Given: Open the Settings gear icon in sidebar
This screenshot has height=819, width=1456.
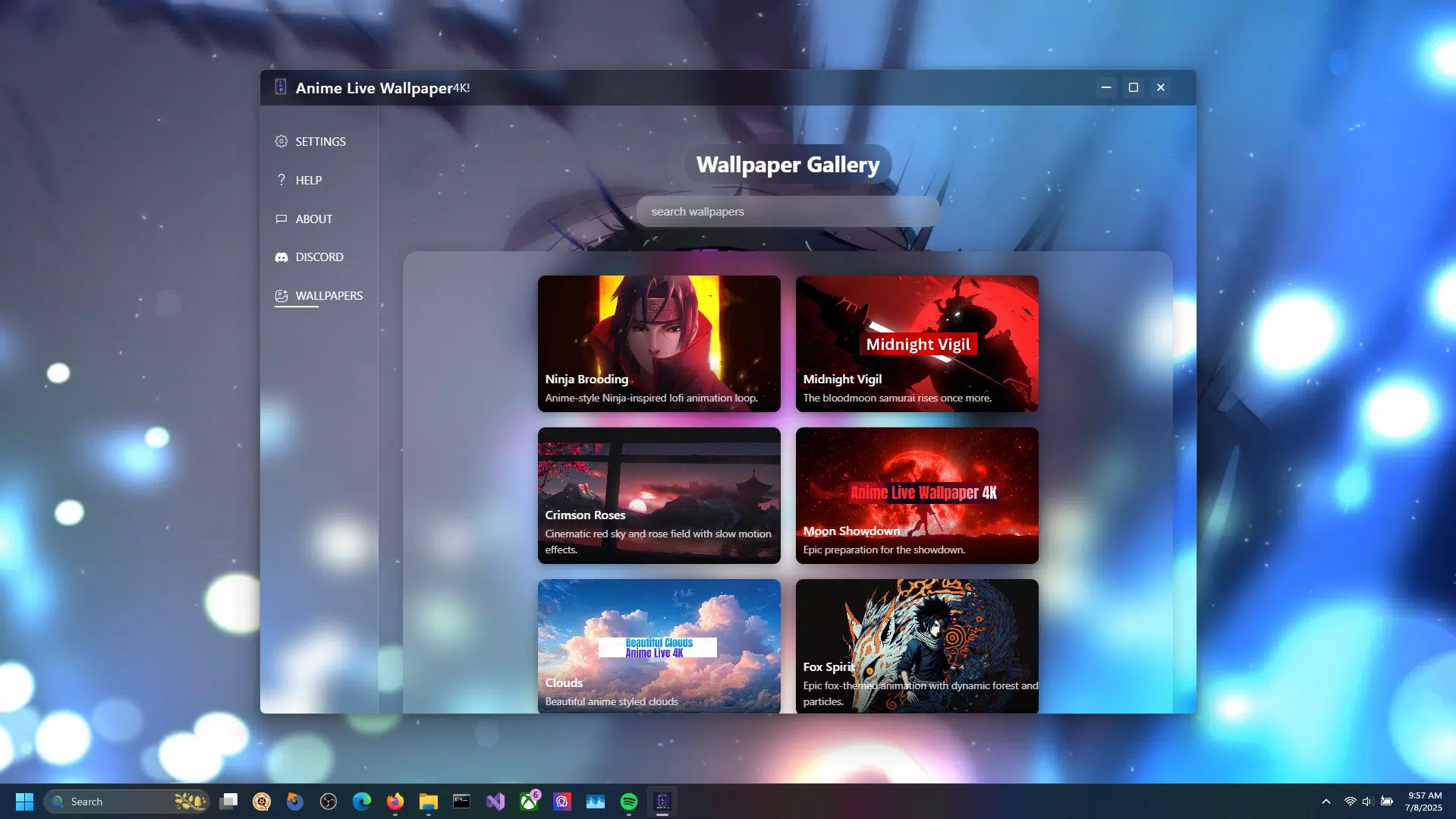Looking at the screenshot, I should click(281, 141).
